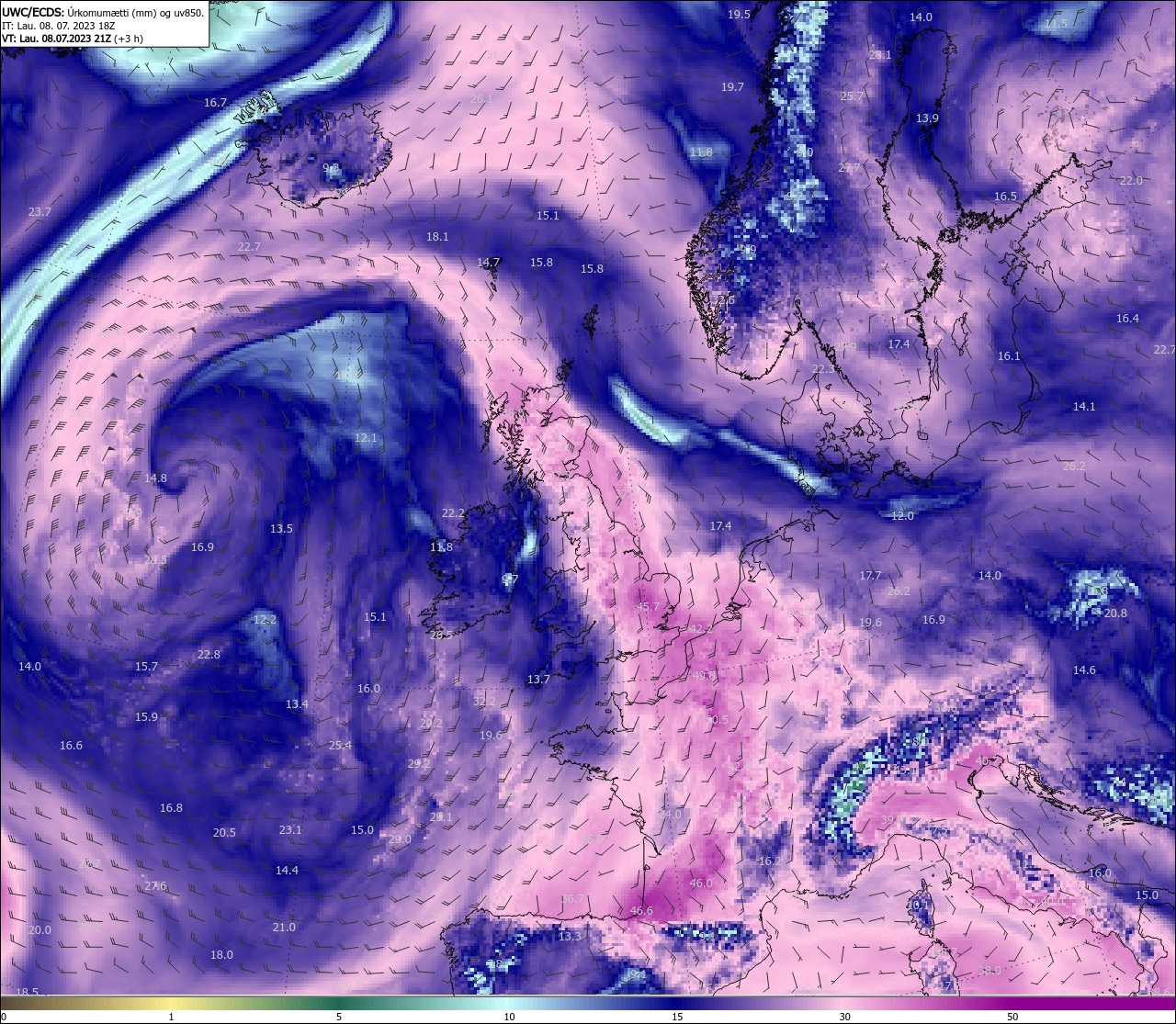This screenshot has width=1176, height=1024.
Task: Click the 15.9 value in the Atlantic
Action: pyautogui.click(x=146, y=717)
